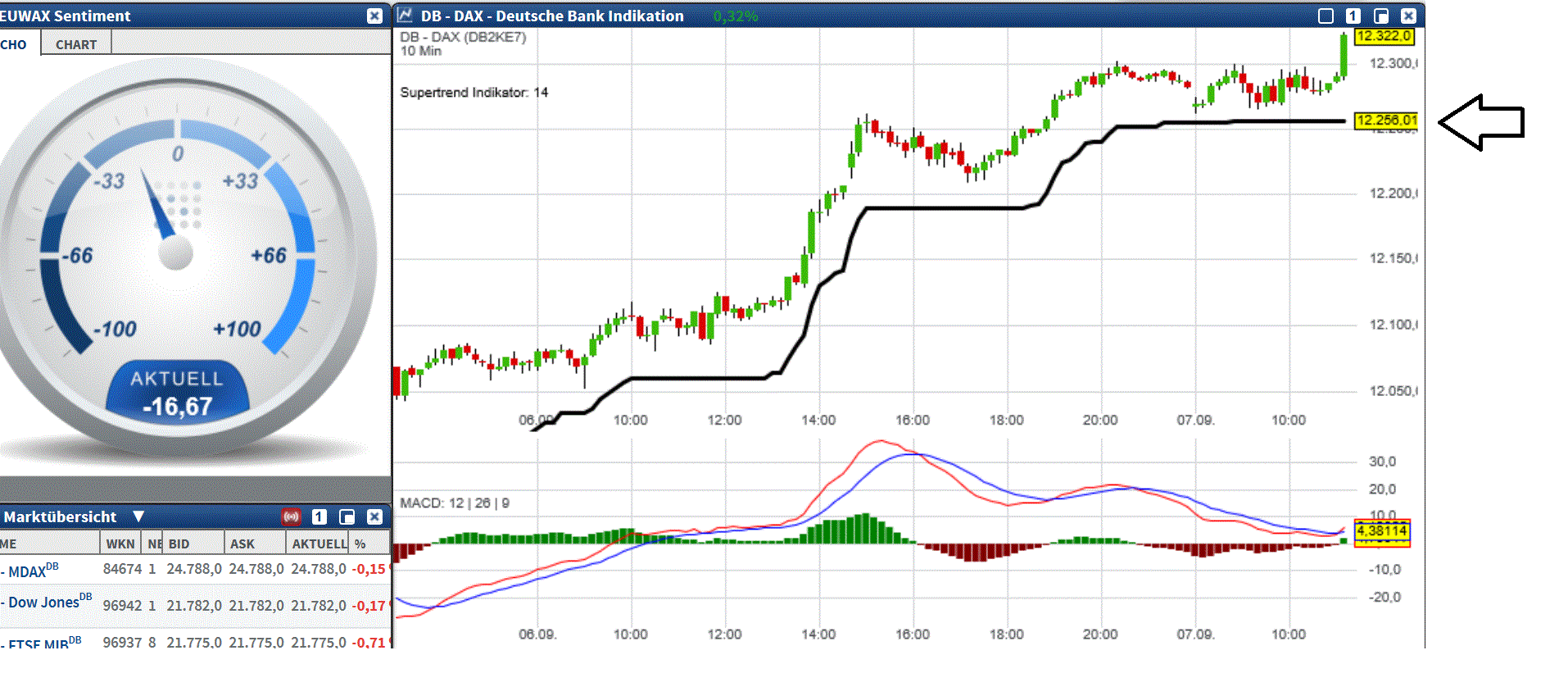Sort by the ASK column header
Screen dimensions: 1568x696
(256, 544)
